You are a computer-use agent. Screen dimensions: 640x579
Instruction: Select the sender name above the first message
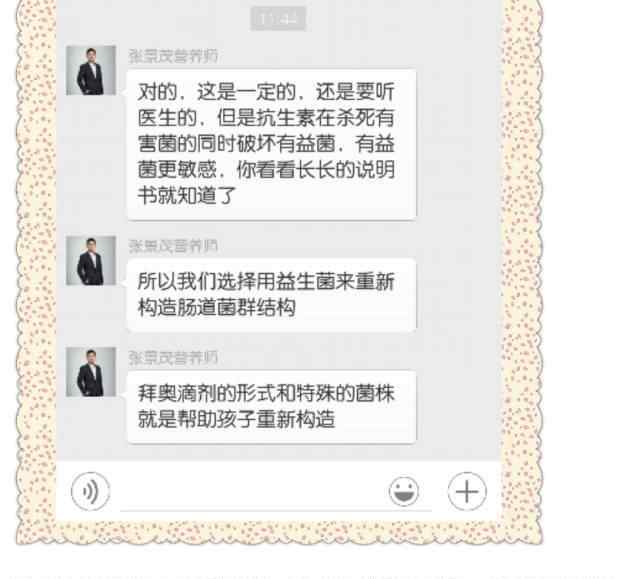[173, 56]
